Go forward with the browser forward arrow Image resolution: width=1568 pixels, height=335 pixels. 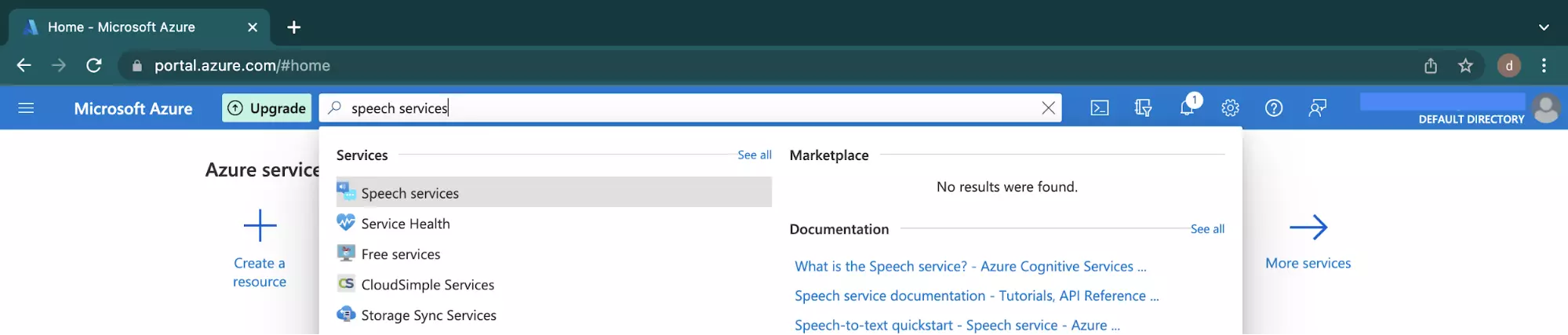pos(59,65)
